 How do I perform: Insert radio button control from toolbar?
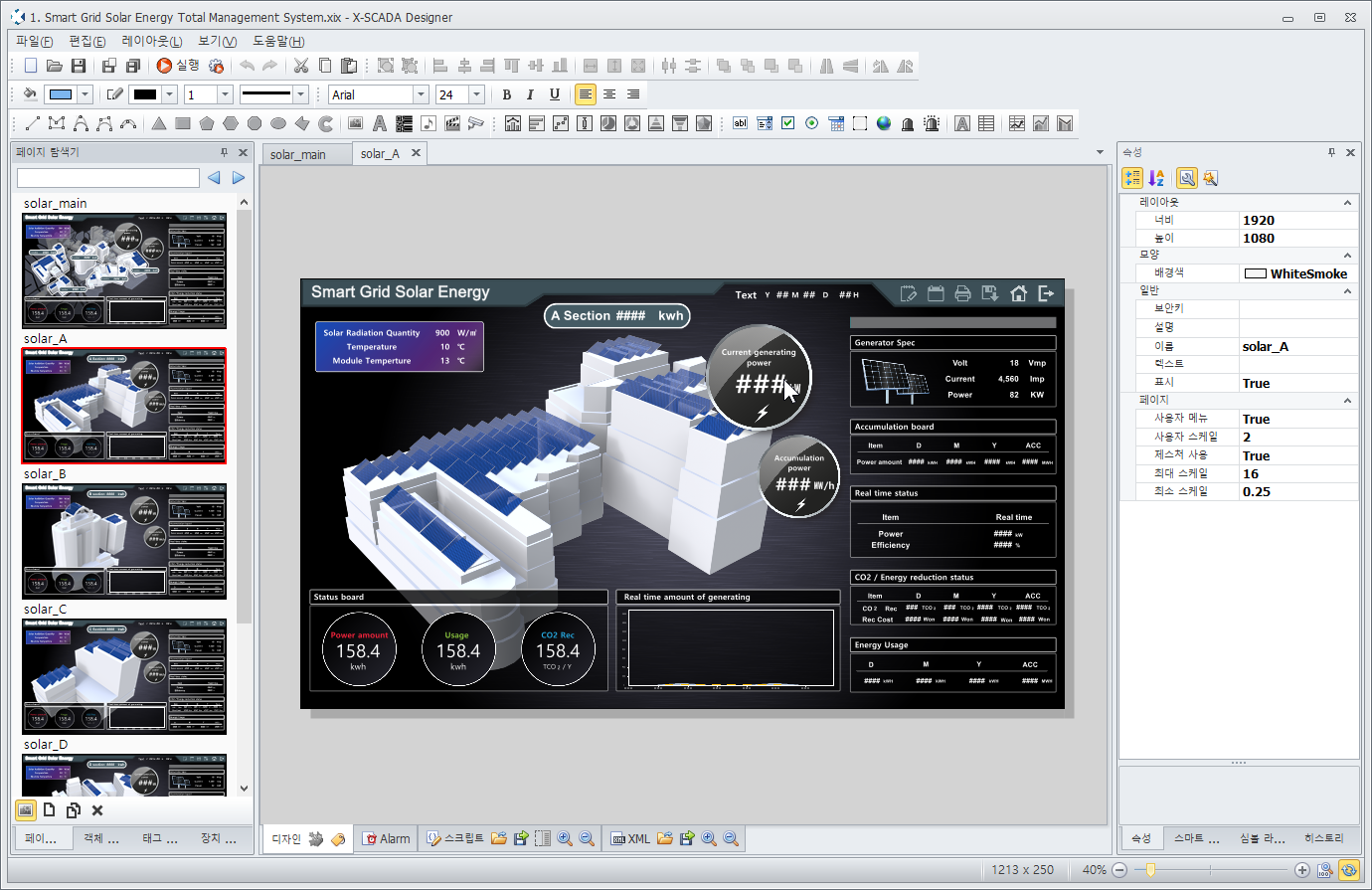(x=811, y=123)
